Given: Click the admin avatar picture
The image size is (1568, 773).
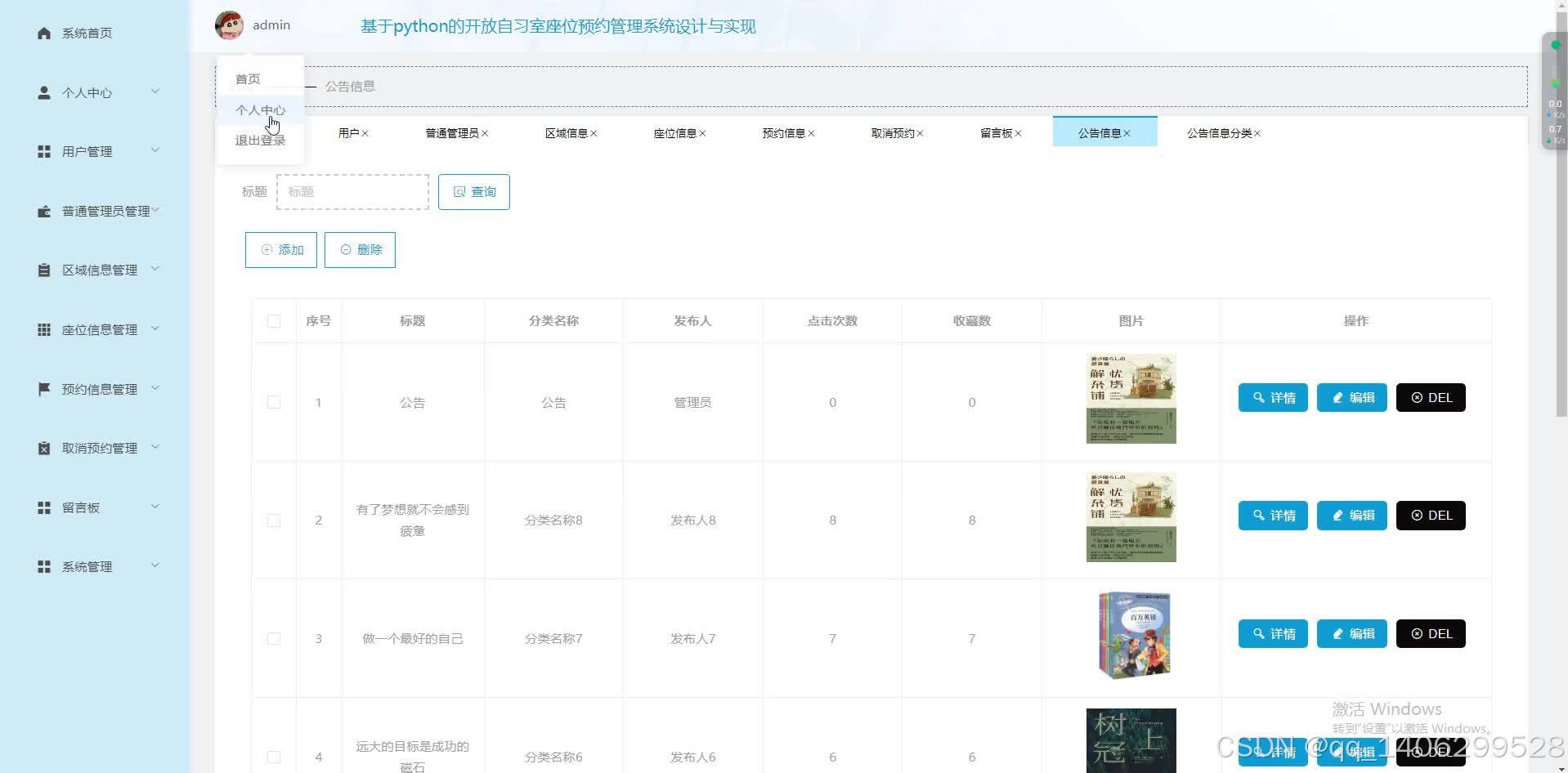Looking at the screenshot, I should (x=229, y=25).
